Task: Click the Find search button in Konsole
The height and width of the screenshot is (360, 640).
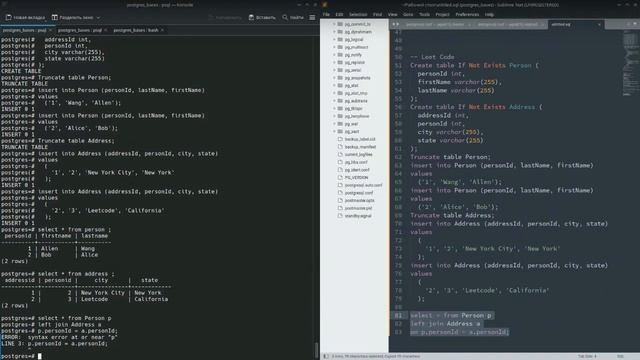Action: pos(293,18)
